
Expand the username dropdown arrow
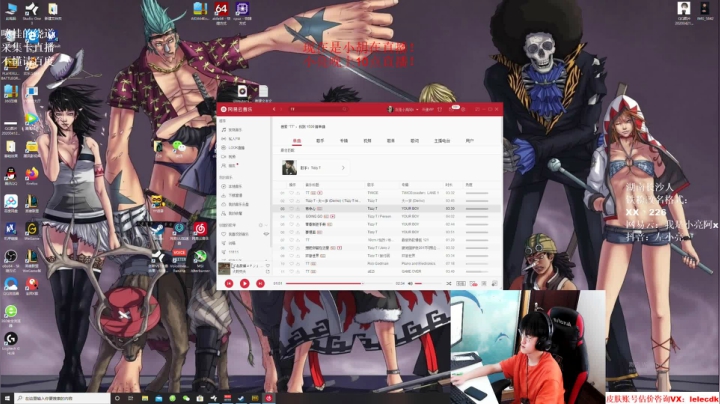click(417, 109)
